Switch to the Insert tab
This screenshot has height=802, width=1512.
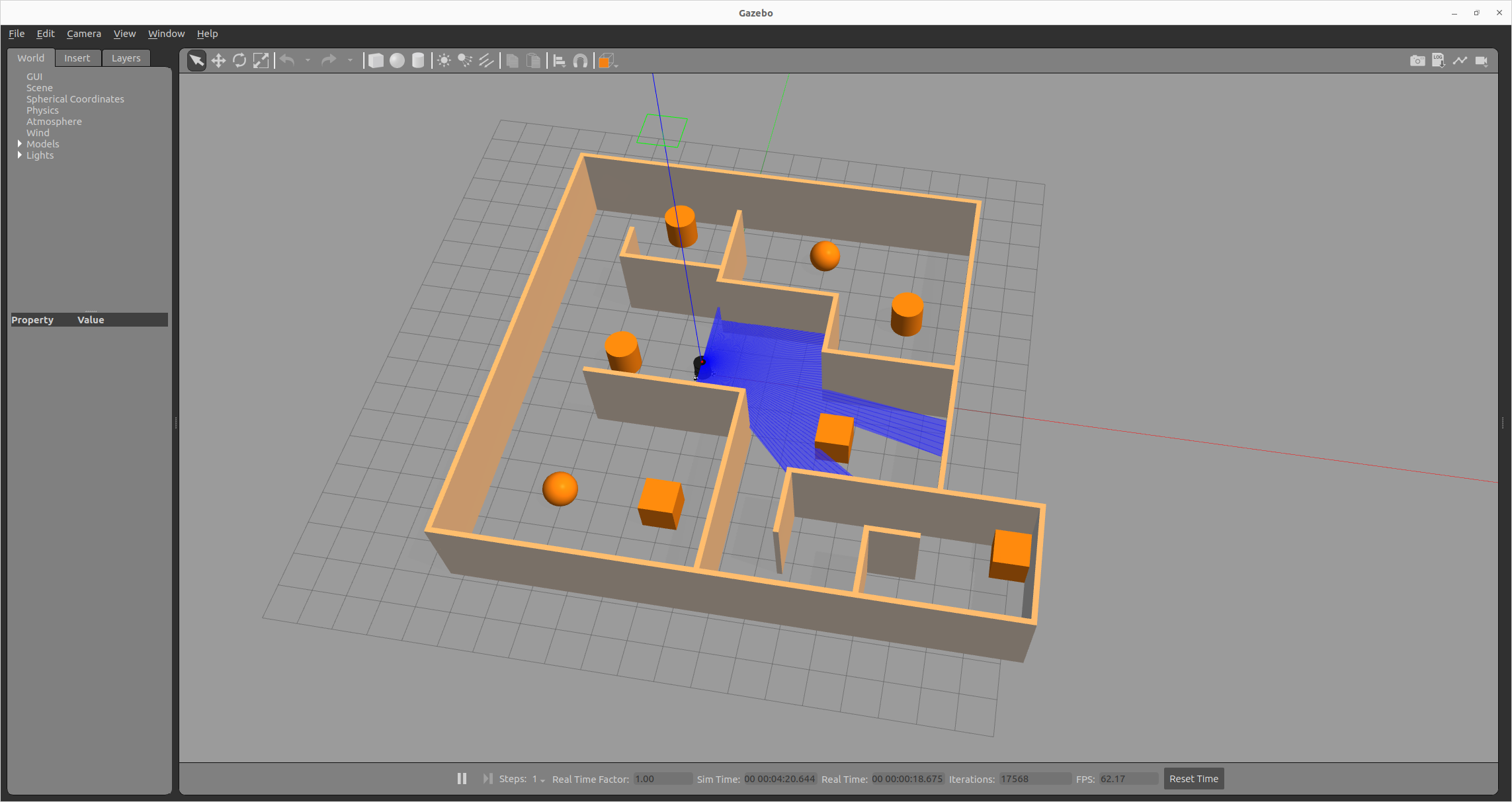point(77,58)
